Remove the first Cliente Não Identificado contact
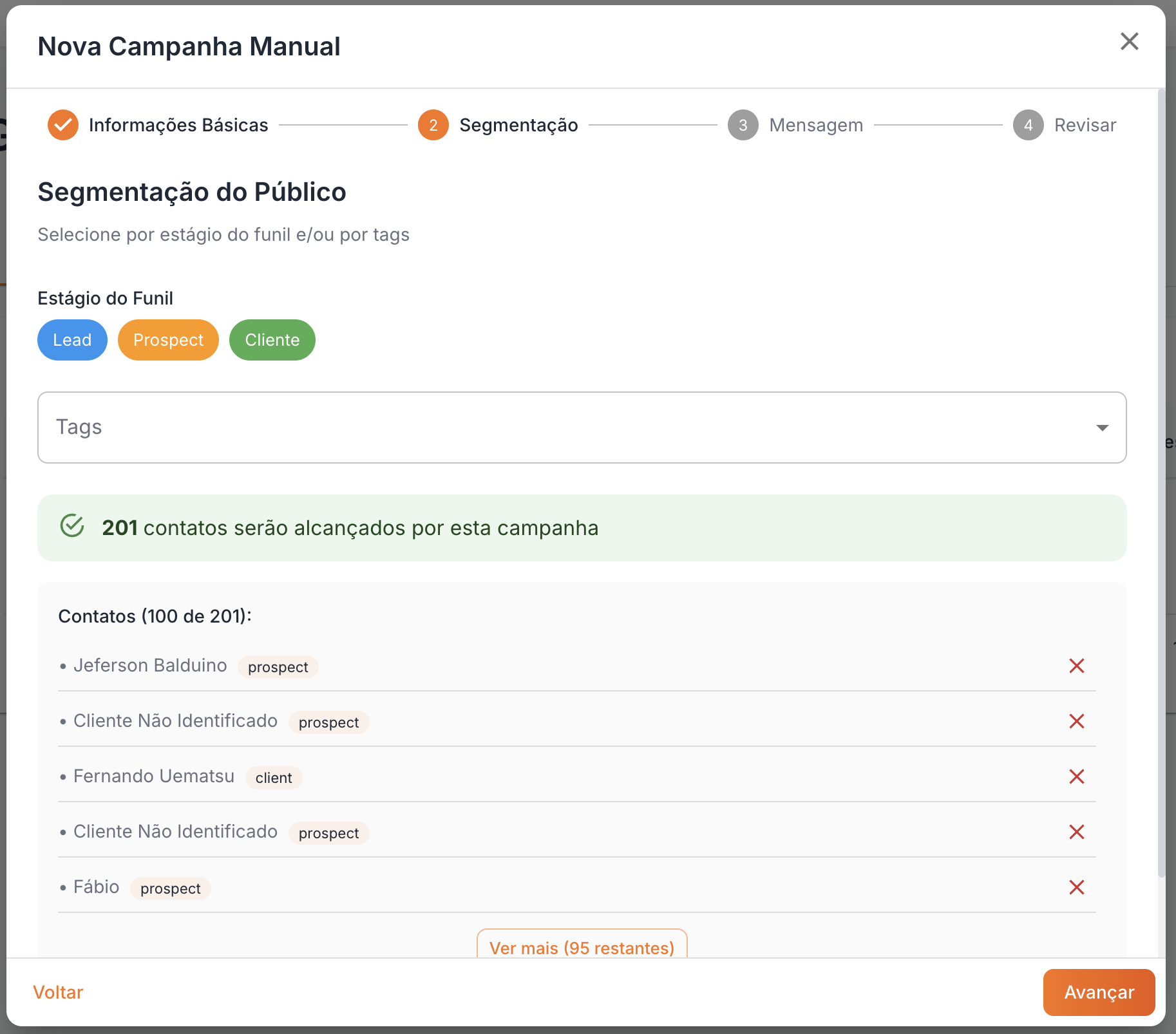 coord(1077,721)
